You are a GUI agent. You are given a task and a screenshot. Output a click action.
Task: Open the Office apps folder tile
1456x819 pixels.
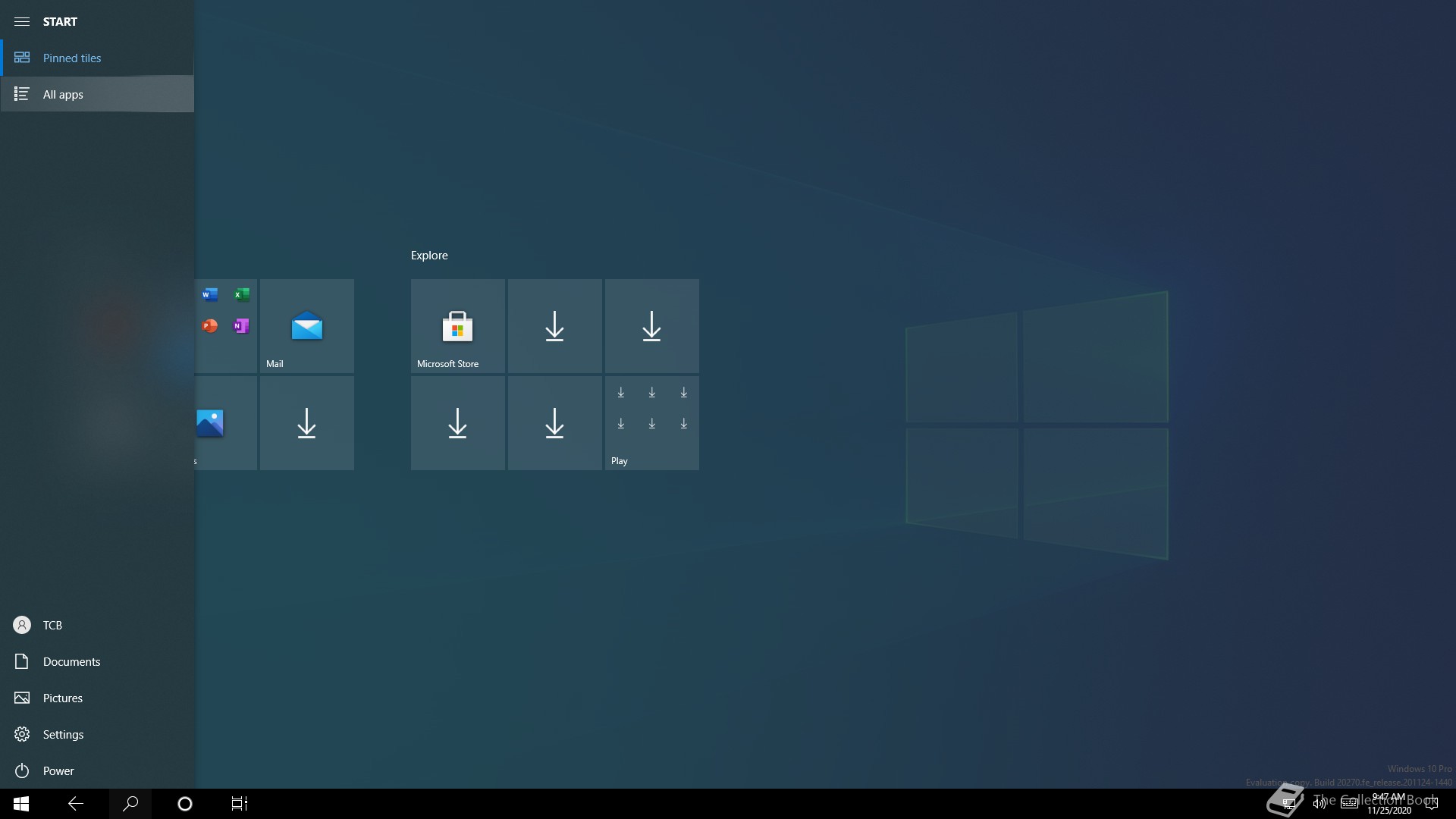click(226, 326)
